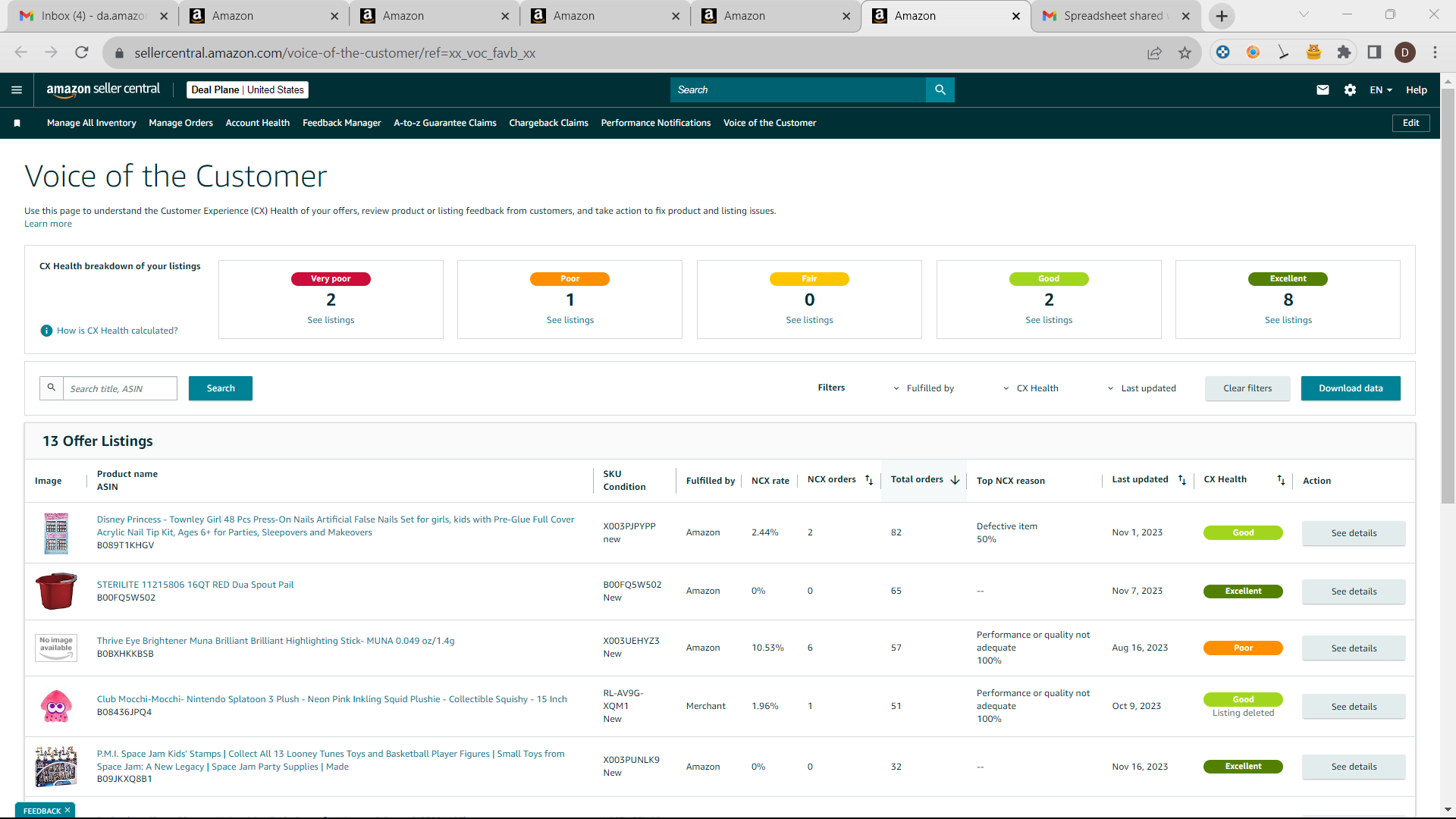Expand the Fulfilled by filter
The height and width of the screenshot is (819, 1456).
924,388
